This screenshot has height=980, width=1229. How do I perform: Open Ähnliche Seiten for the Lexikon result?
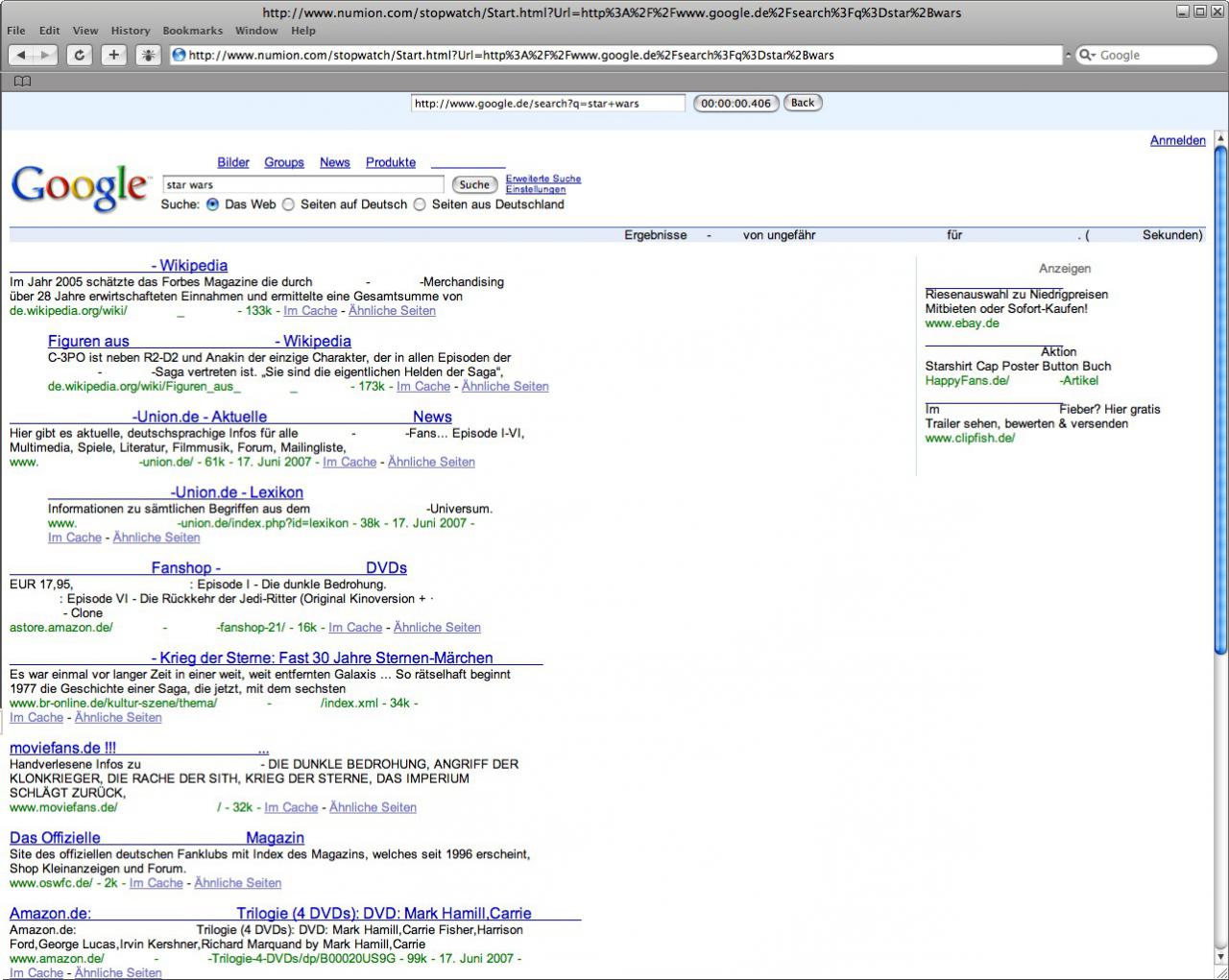click(157, 538)
